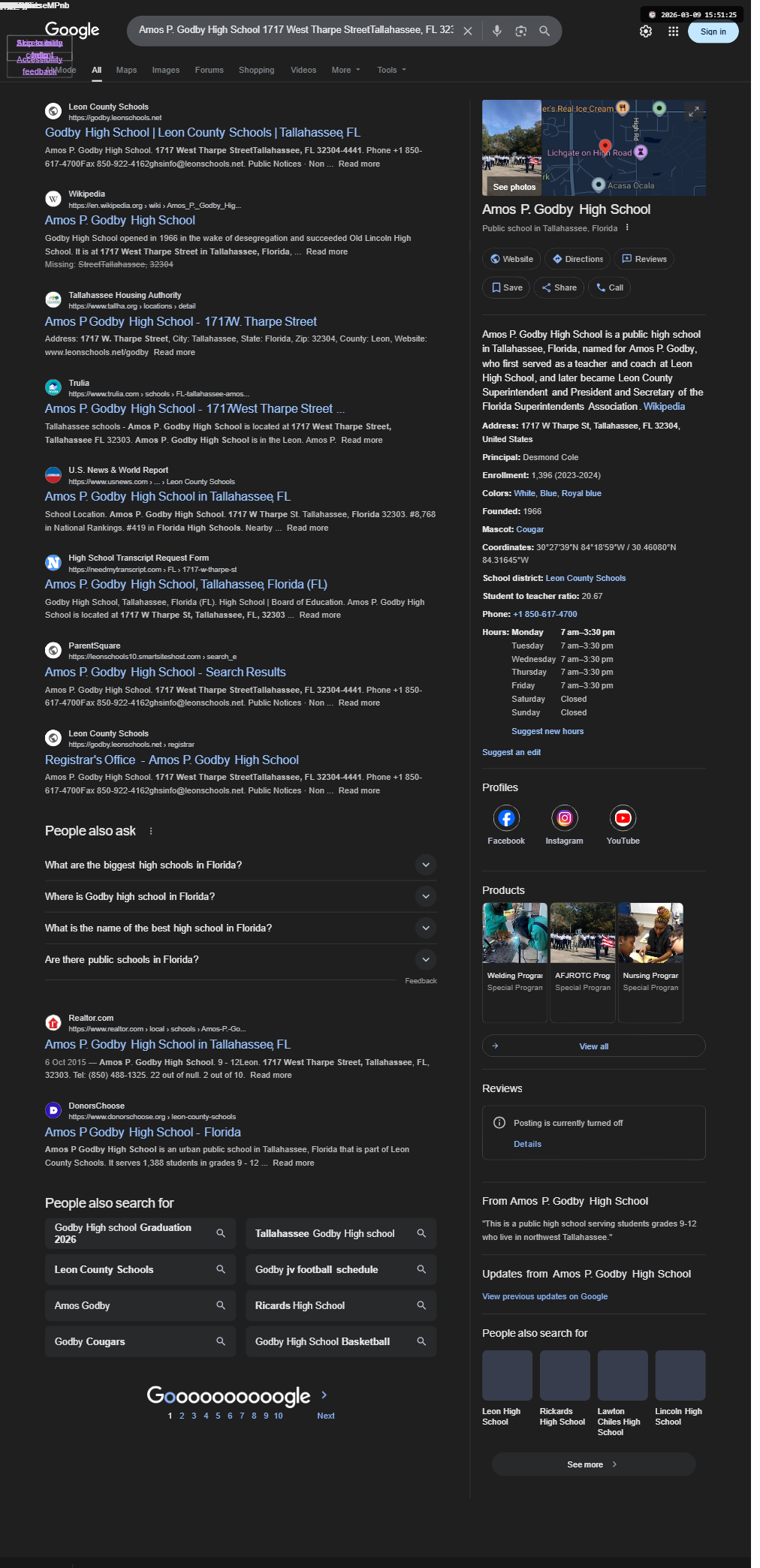The width and height of the screenshot is (760, 1568).
Task: Open Leon County Schools district link
Action: click(586, 578)
